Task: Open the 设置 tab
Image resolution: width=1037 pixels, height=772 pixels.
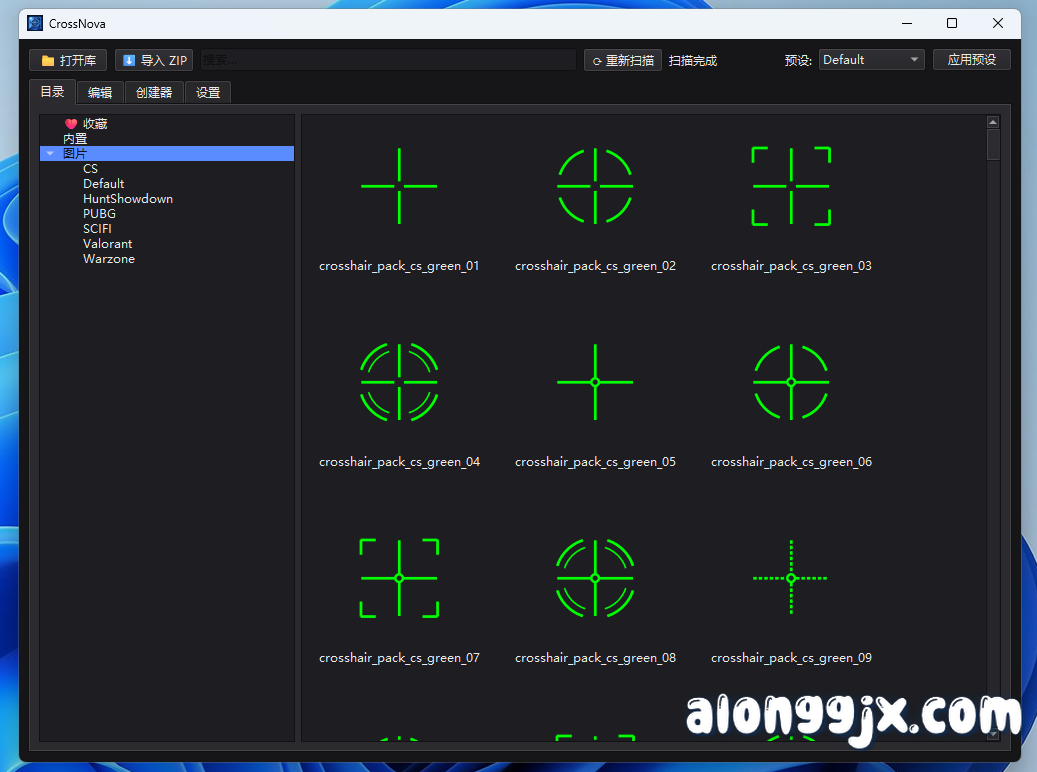Action: coord(207,91)
